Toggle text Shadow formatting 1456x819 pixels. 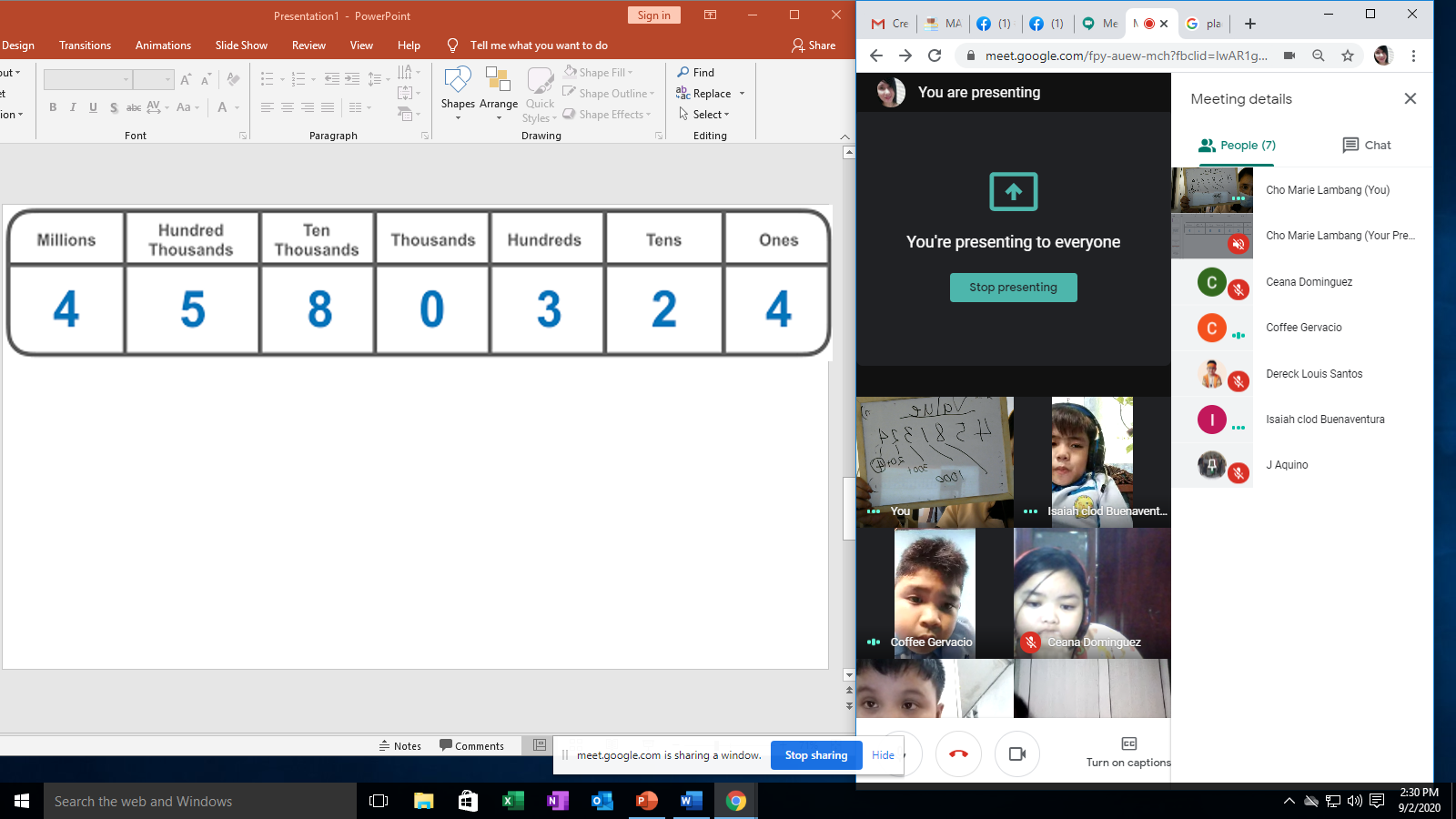click(114, 107)
